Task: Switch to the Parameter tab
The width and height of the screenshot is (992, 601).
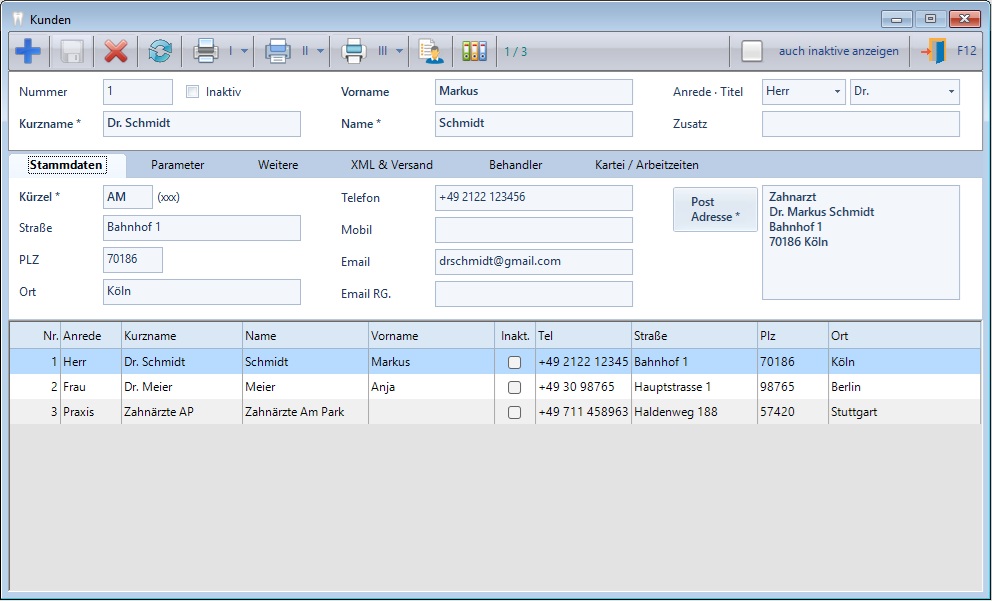Action: tap(178, 165)
